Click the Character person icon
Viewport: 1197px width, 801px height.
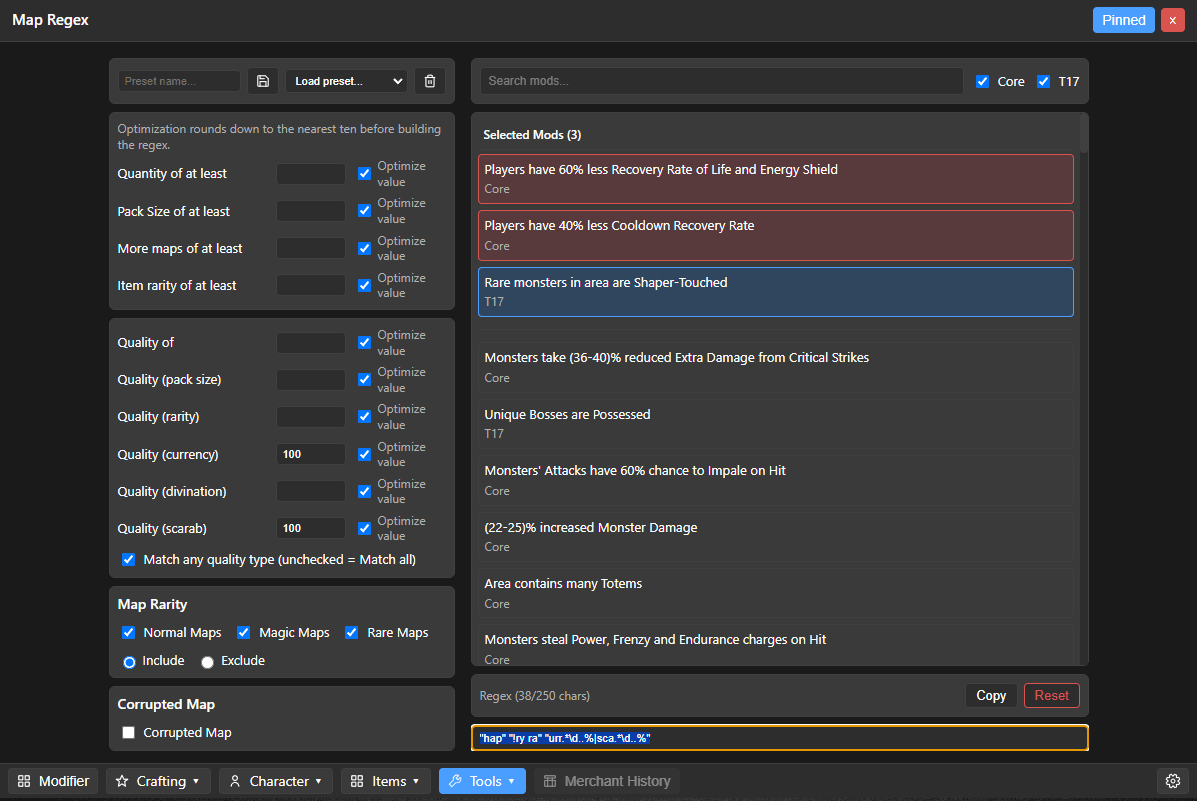[x=235, y=781]
